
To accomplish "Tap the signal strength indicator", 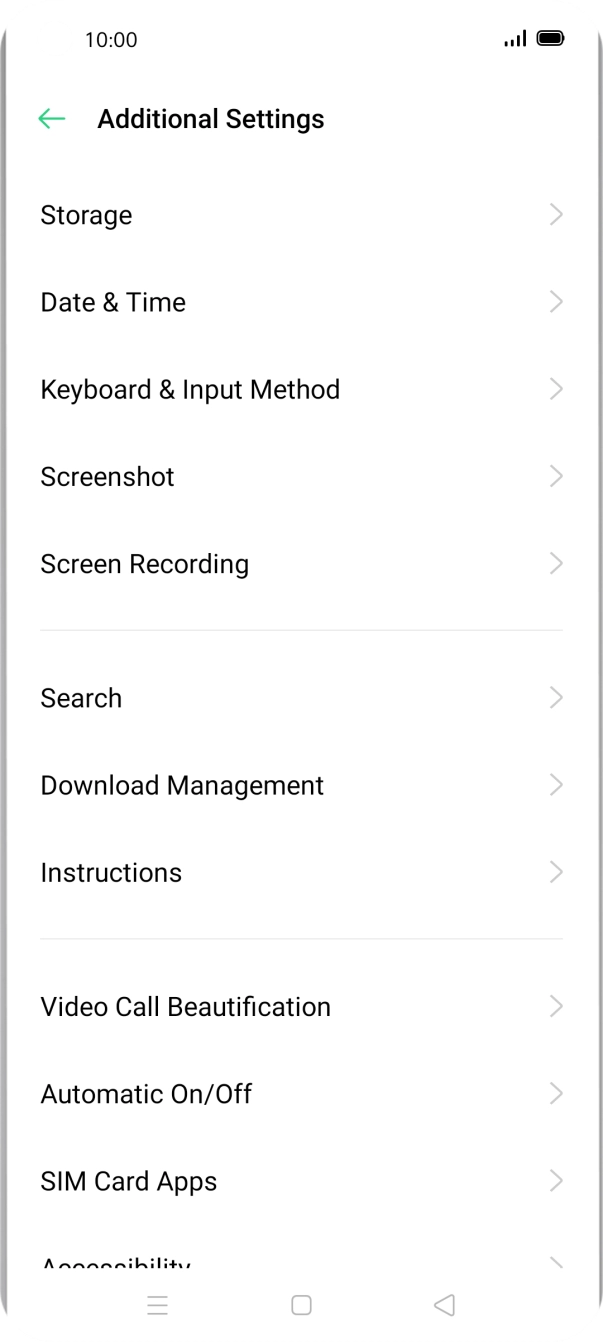I will (515, 39).
